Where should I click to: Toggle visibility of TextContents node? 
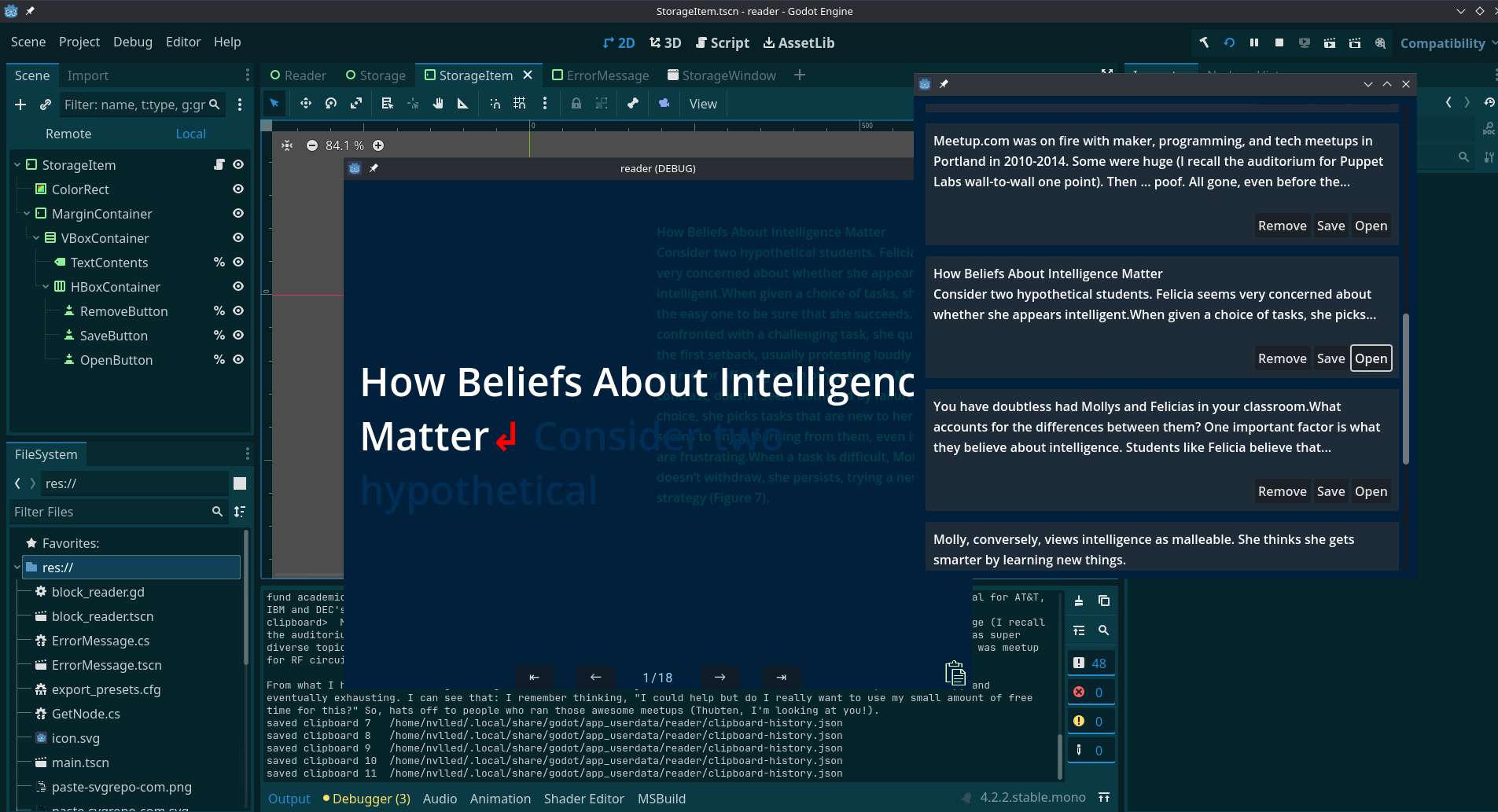tap(238, 262)
